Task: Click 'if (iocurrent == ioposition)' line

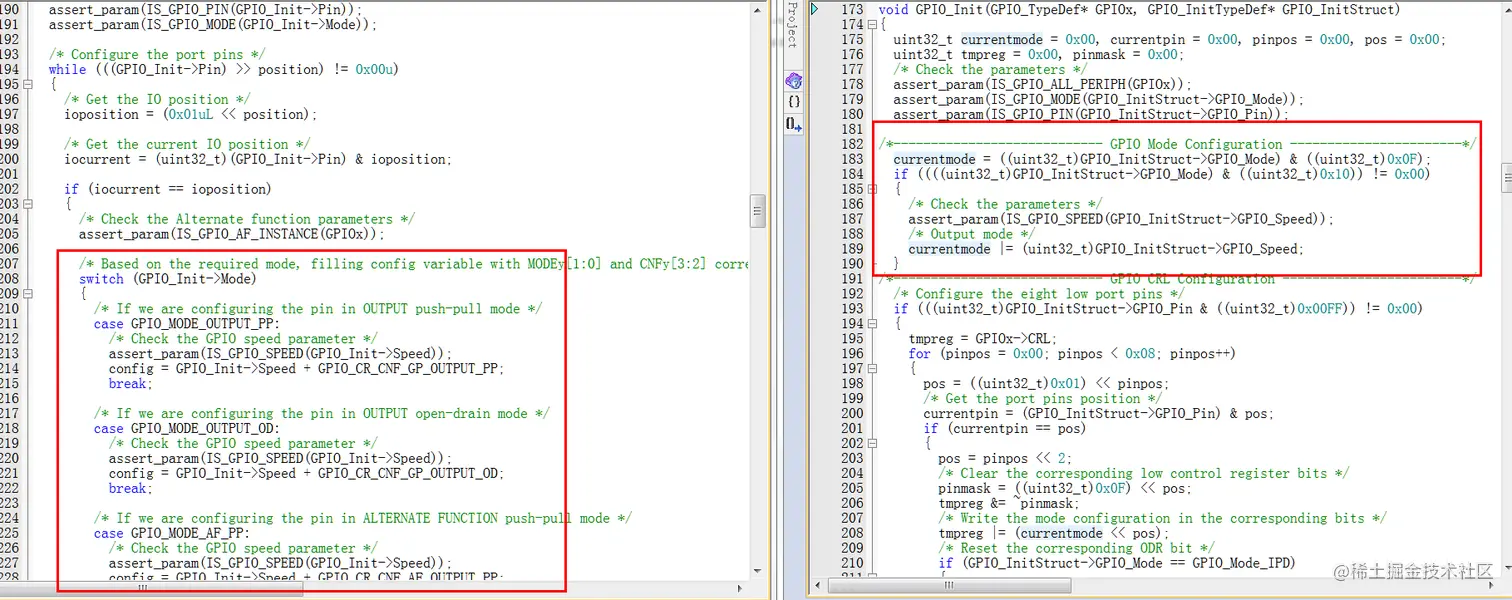Action: pos(167,189)
